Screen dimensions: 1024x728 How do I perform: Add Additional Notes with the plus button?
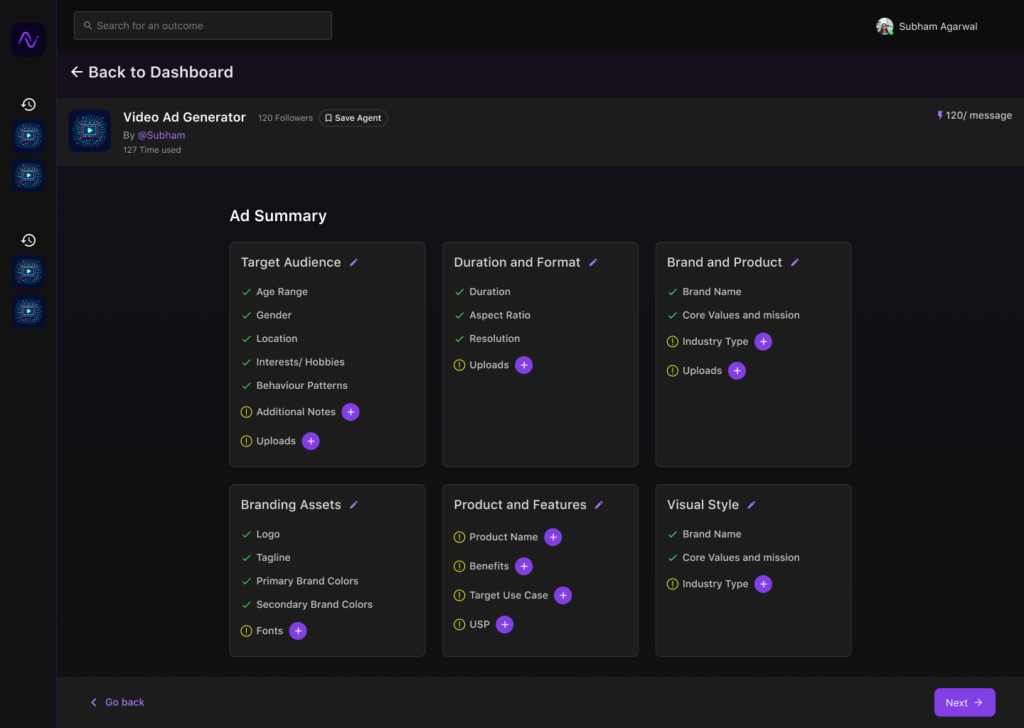pos(350,412)
